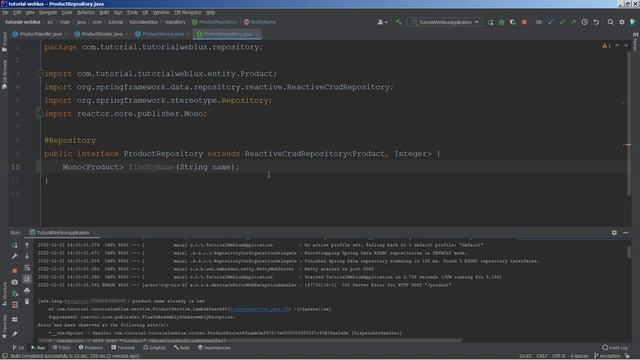Open the Terminal tool window

pos(123,348)
